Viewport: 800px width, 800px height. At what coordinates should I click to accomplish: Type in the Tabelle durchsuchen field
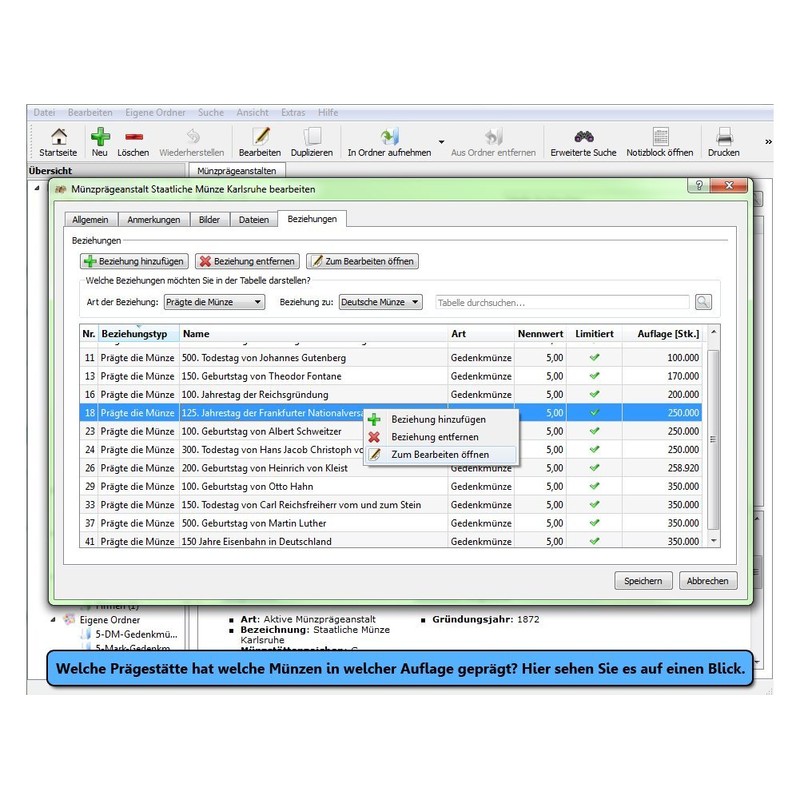561,302
